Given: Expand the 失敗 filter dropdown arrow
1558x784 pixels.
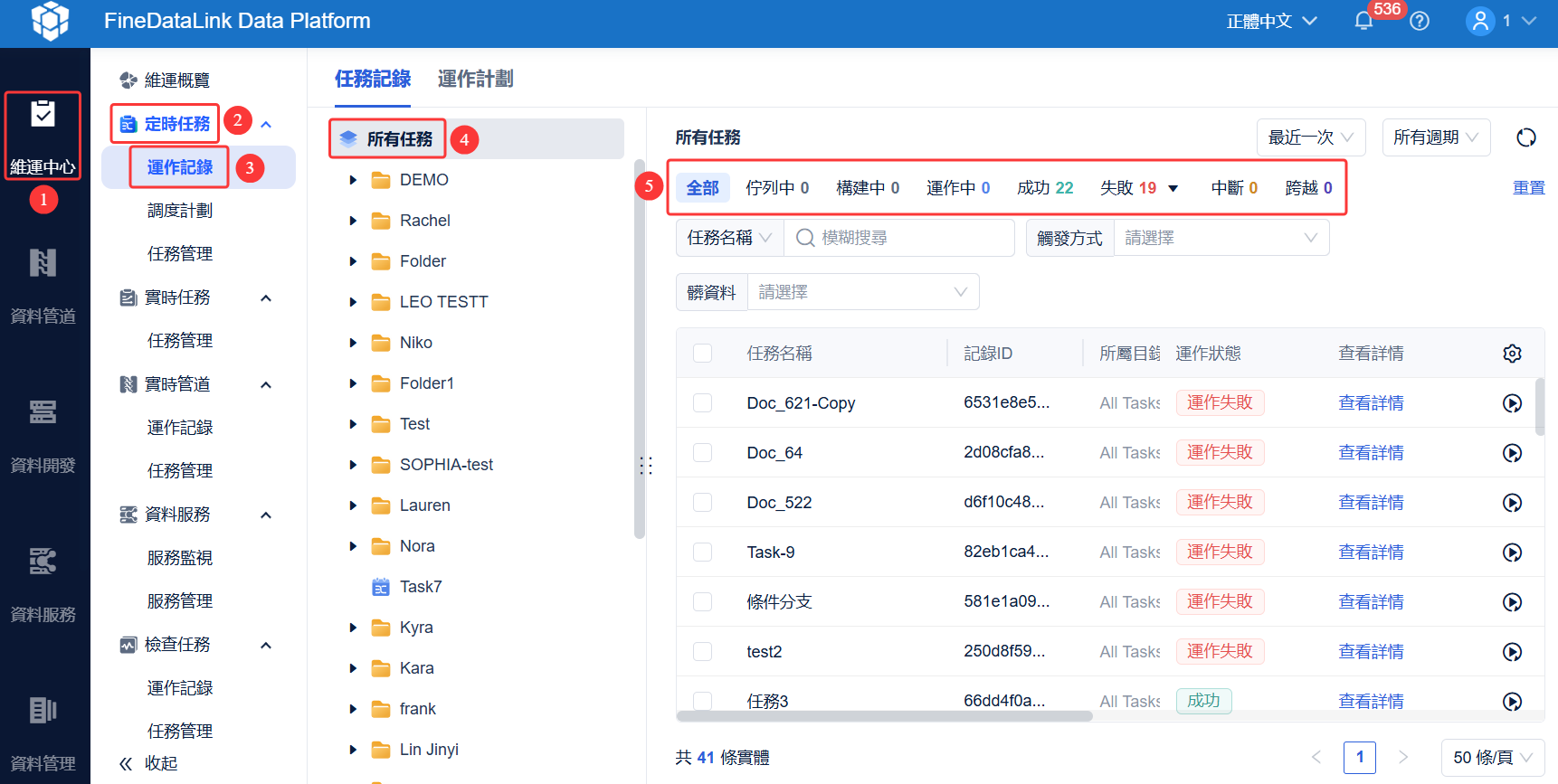Looking at the screenshot, I should click(x=1173, y=189).
